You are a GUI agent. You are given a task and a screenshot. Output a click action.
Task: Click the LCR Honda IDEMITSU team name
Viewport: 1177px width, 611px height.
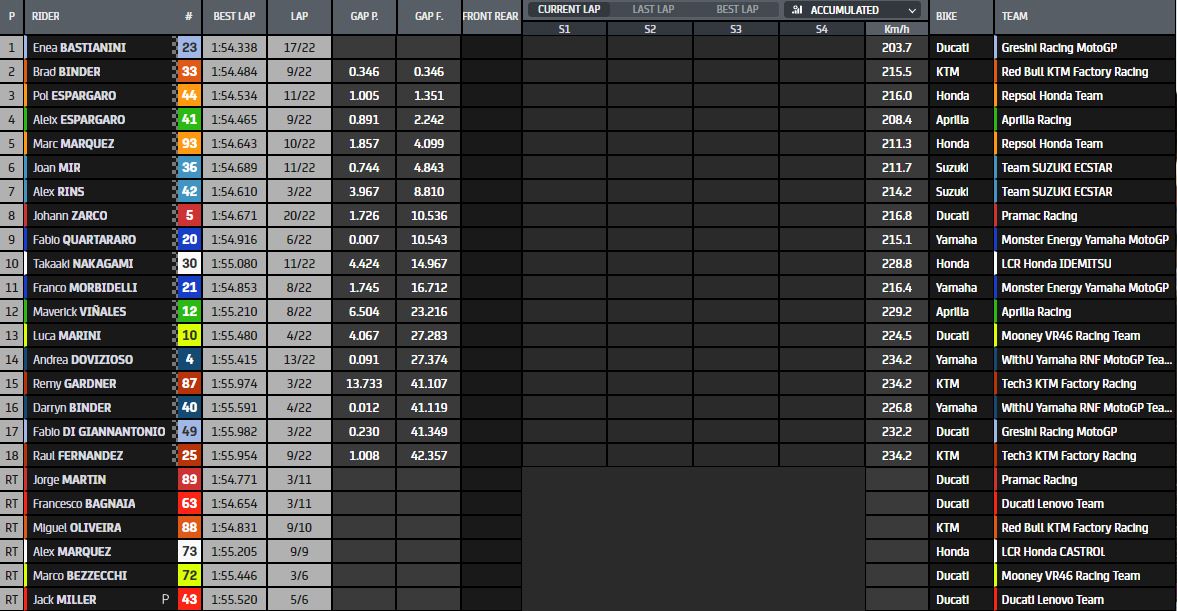[1056, 263]
